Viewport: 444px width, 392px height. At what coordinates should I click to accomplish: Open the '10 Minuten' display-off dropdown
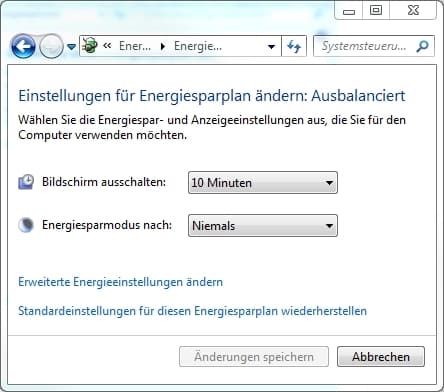point(263,183)
